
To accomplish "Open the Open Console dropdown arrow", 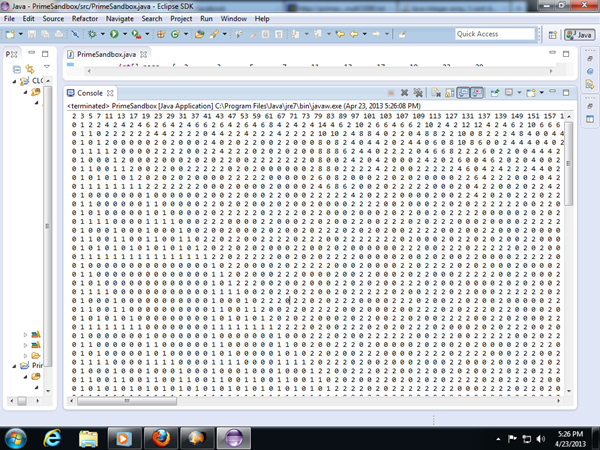I will (541, 93).
